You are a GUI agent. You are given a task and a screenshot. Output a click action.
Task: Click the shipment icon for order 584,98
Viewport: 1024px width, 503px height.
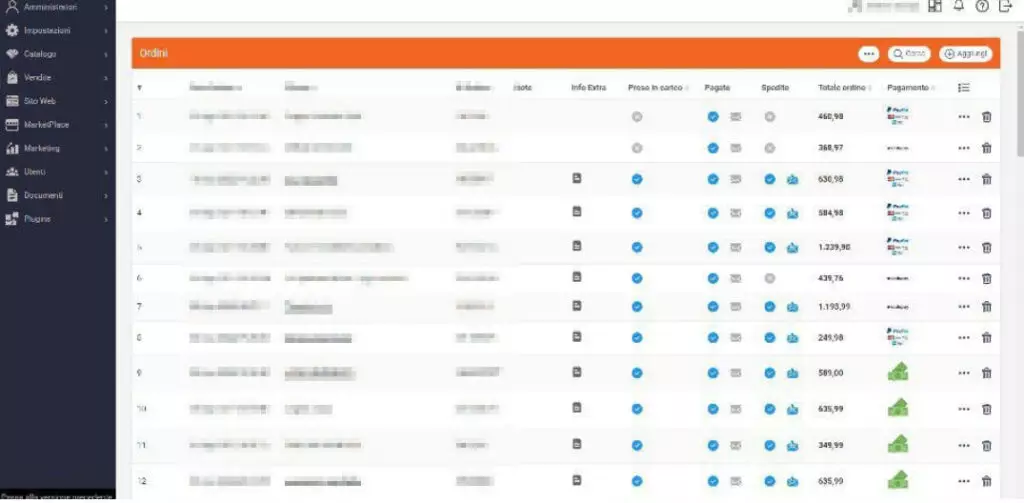792,213
